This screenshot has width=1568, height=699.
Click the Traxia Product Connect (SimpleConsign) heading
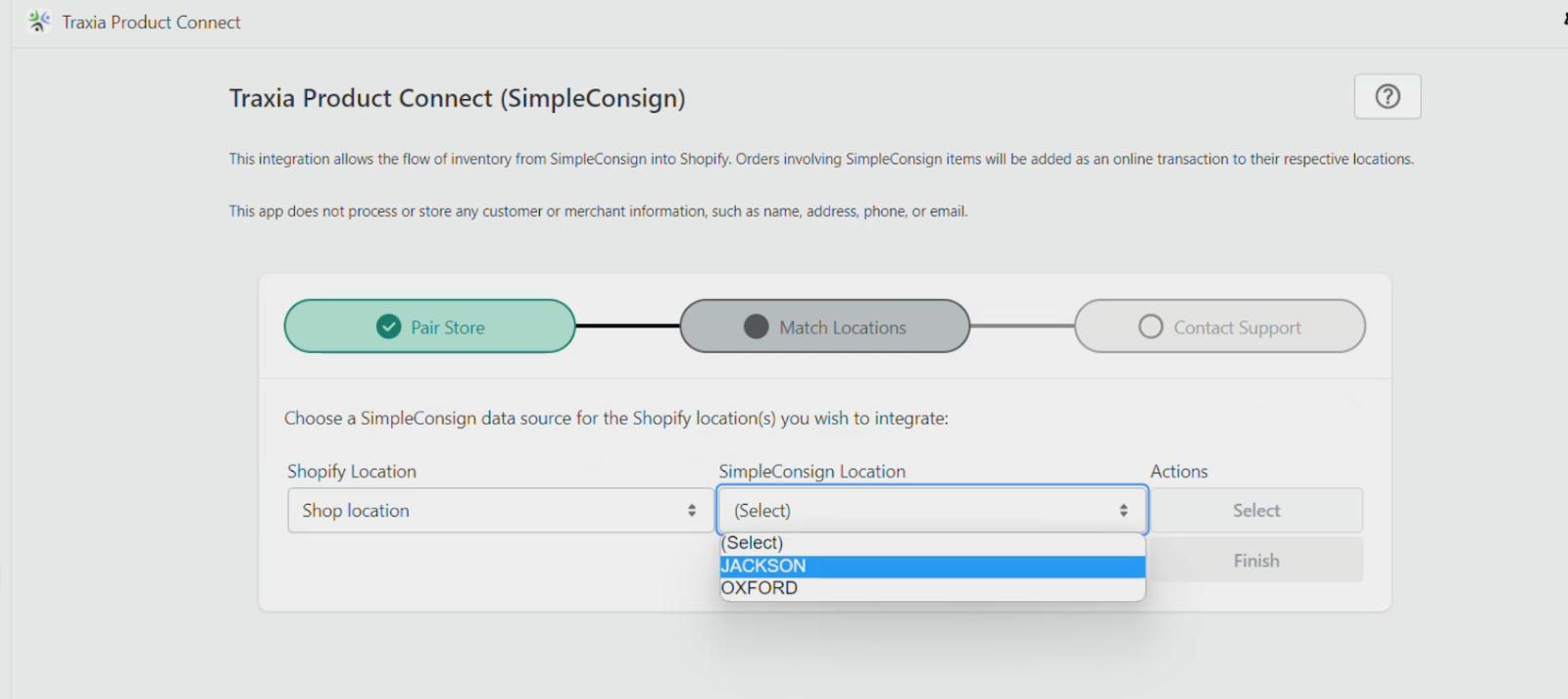coord(458,98)
